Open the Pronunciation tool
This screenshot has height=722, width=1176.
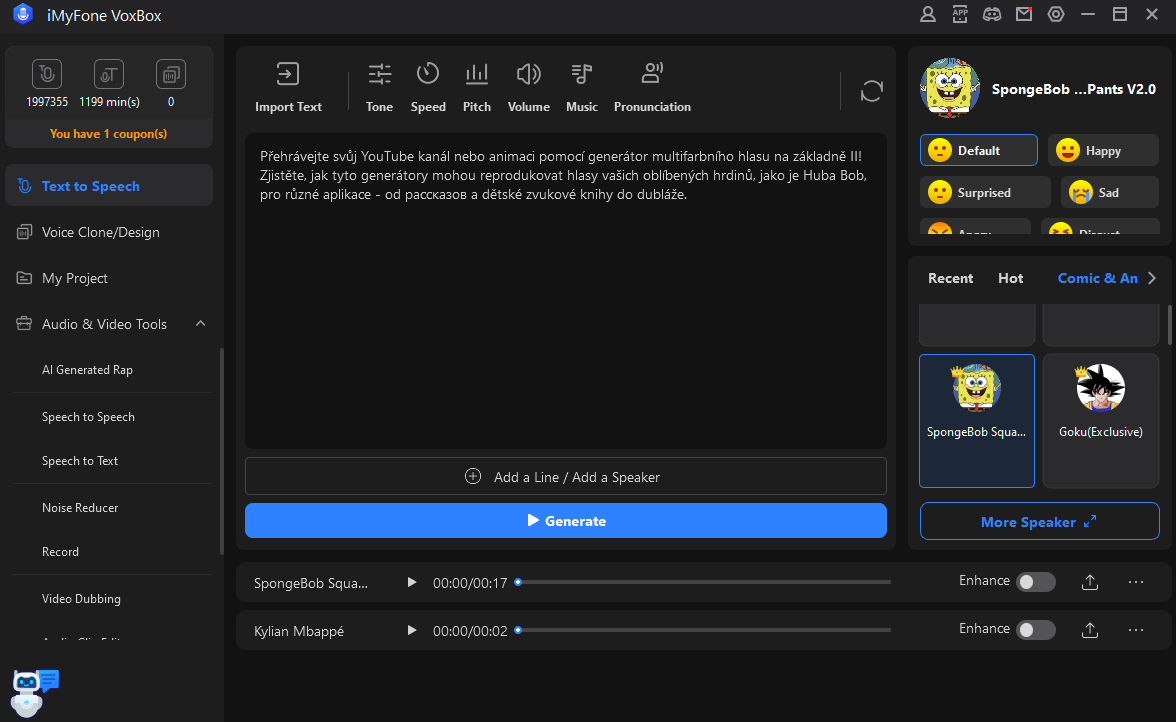[652, 87]
